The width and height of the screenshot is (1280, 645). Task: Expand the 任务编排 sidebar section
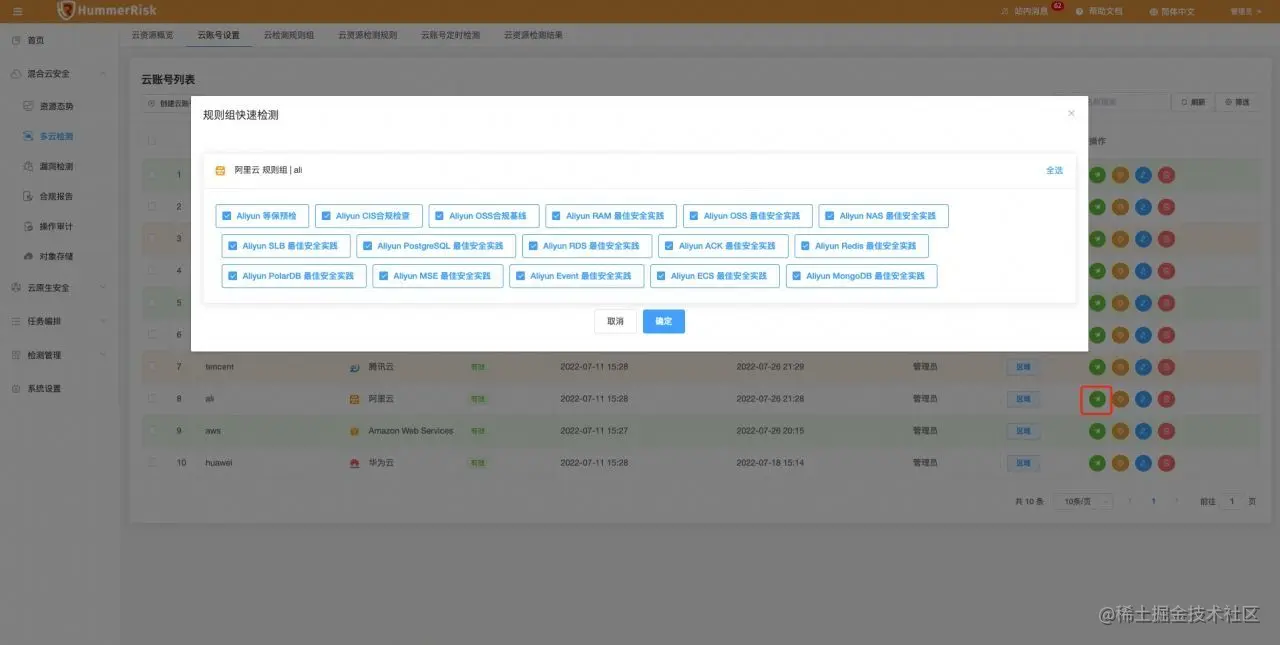click(x=104, y=321)
